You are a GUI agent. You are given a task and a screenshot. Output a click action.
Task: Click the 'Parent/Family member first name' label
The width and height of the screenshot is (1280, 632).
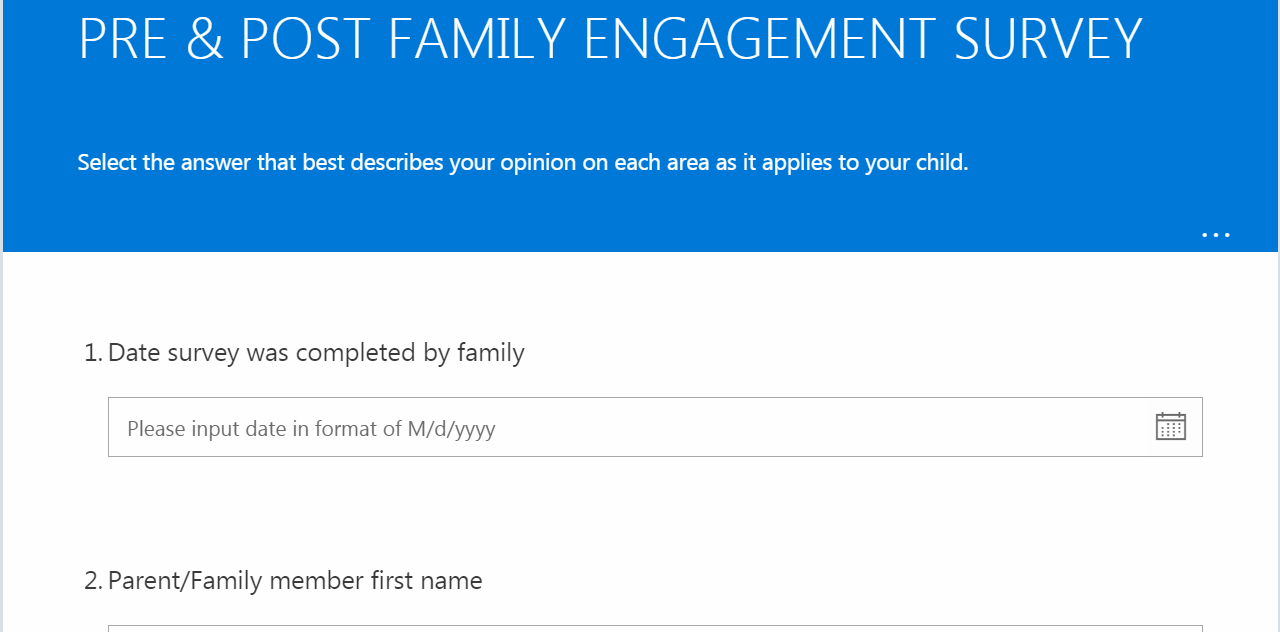point(295,581)
